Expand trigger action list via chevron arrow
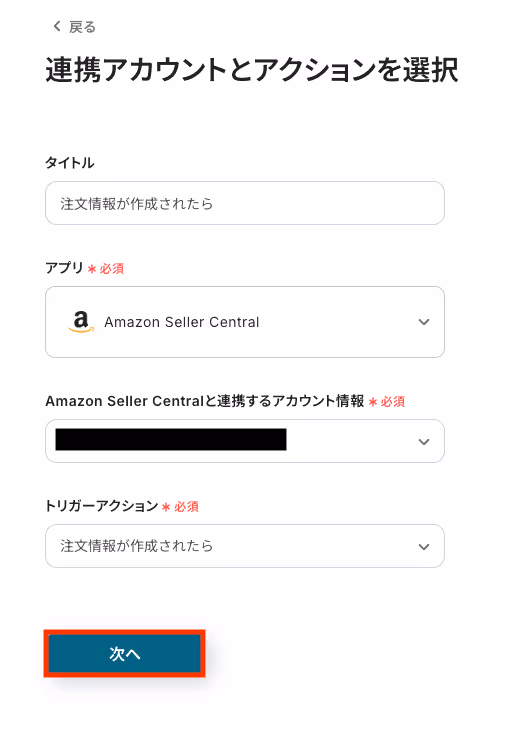 pos(424,547)
